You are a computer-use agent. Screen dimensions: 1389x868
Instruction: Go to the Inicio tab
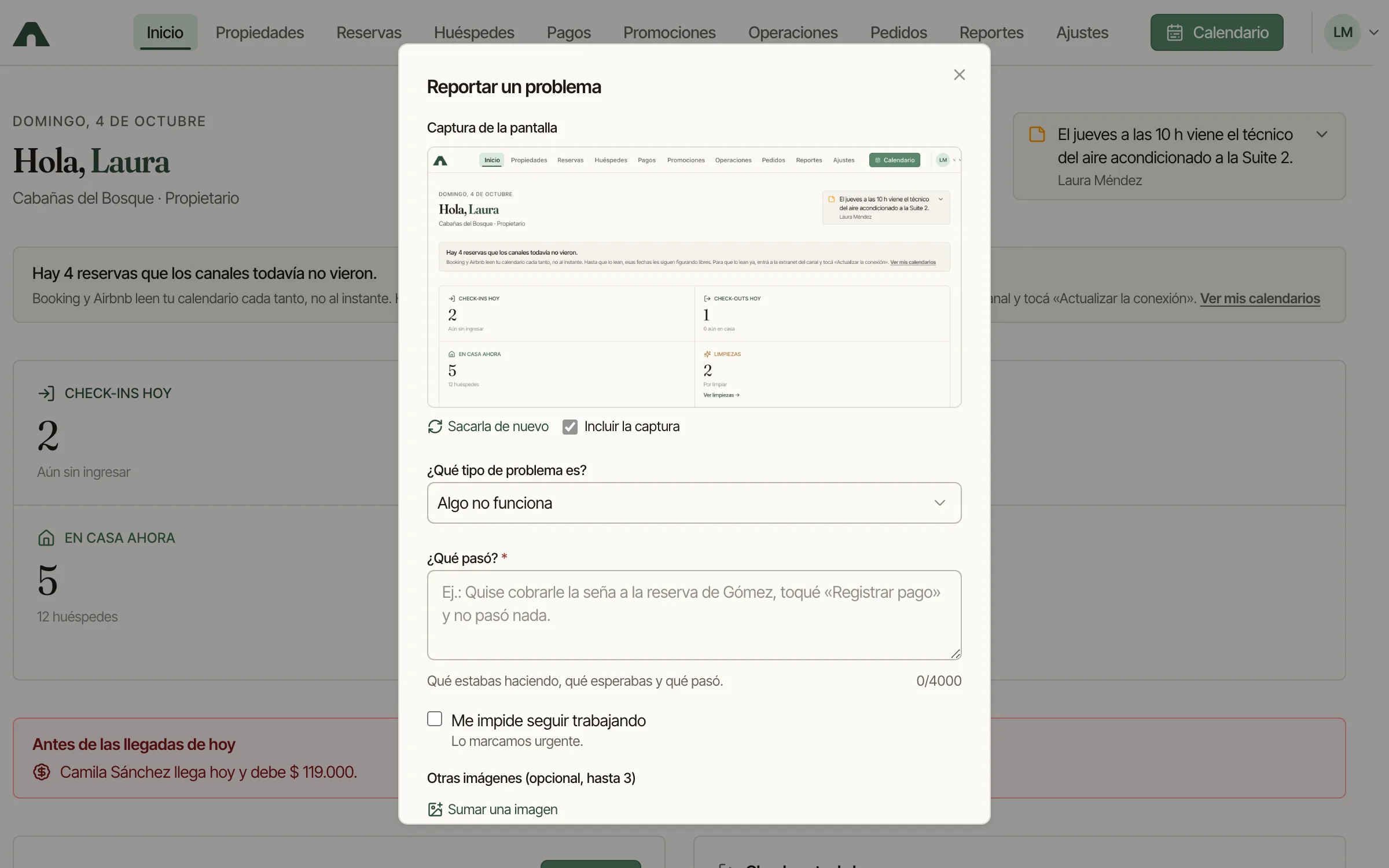(165, 32)
